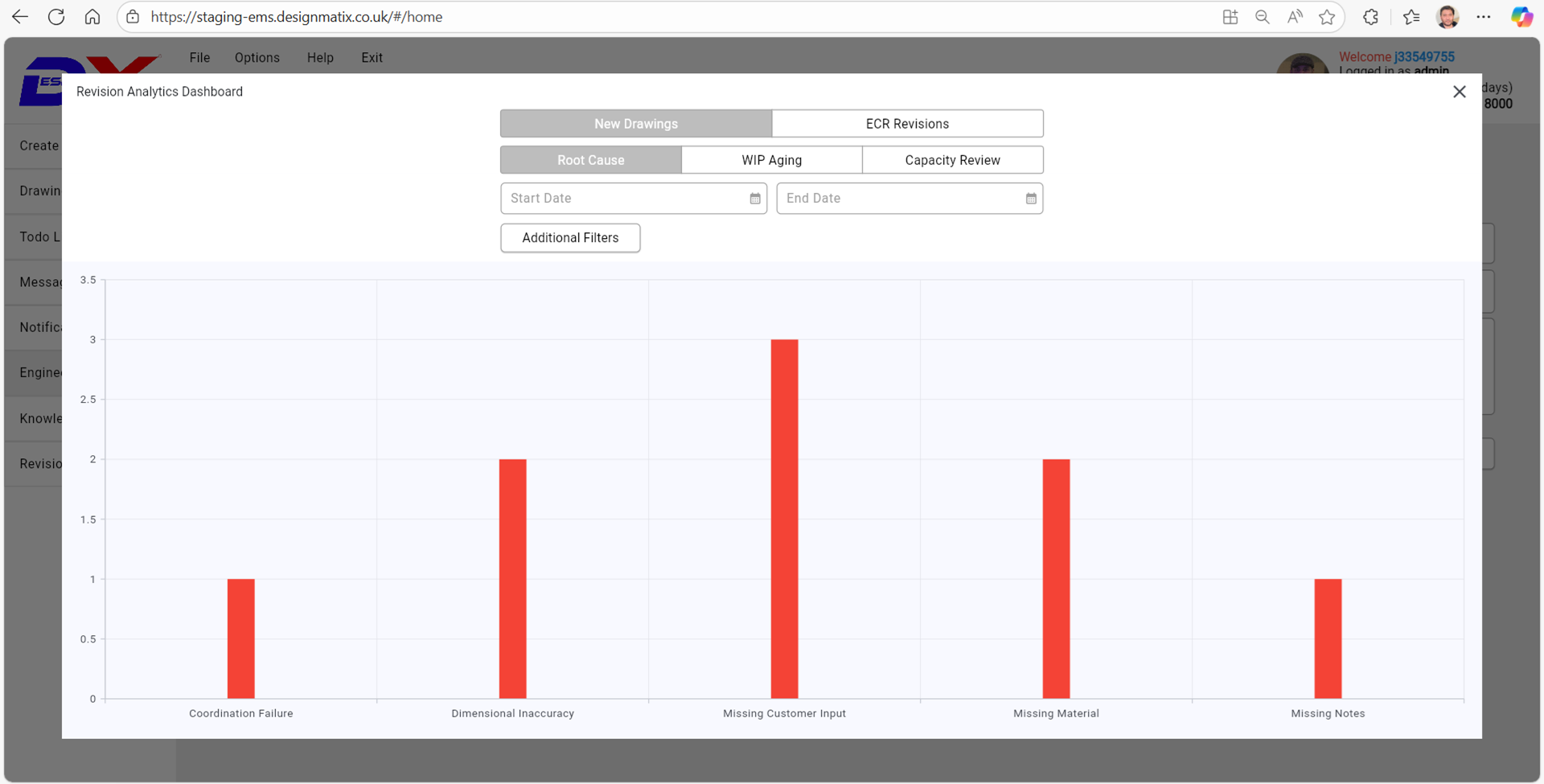Open browser extensions puzzle icon
The image size is (1544, 784).
[x=1370, y=17]
